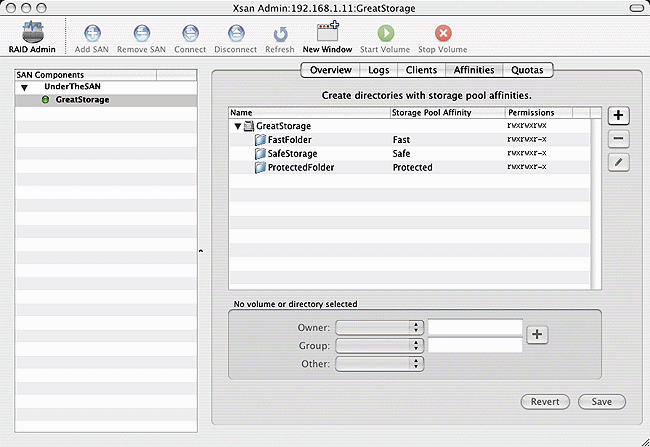
Task: Click the GreatStorage volume icon in the table
Action: click(x=249, y=126)
